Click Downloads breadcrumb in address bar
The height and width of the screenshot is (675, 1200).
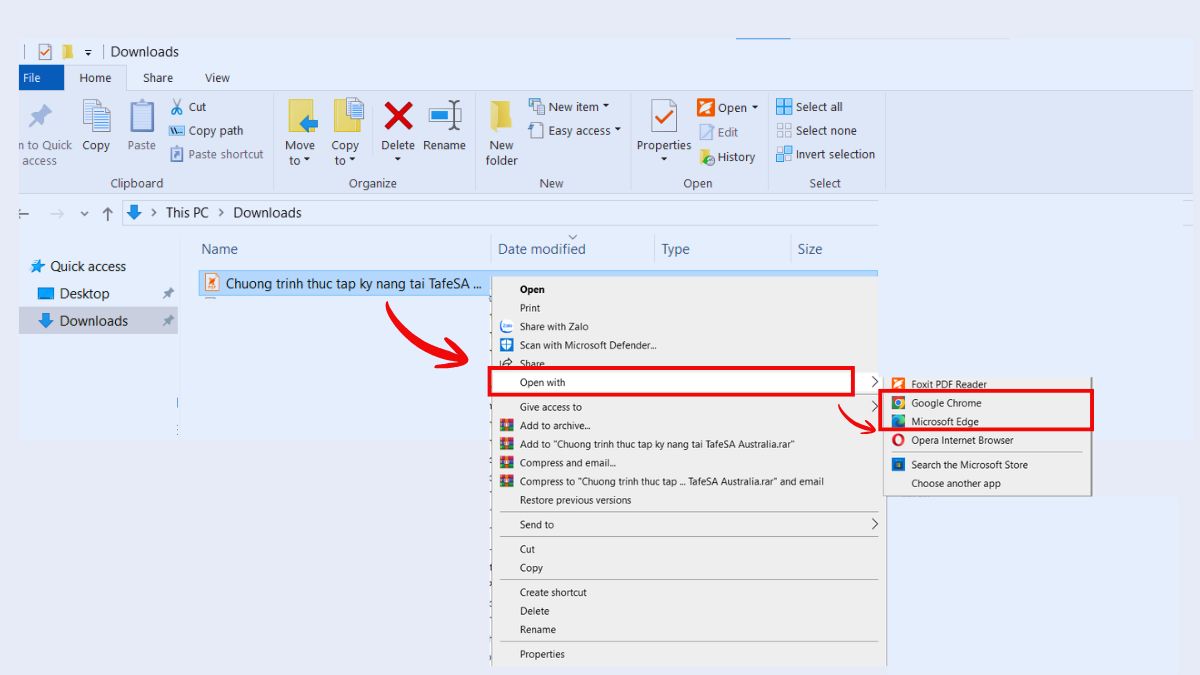(267, 213)
